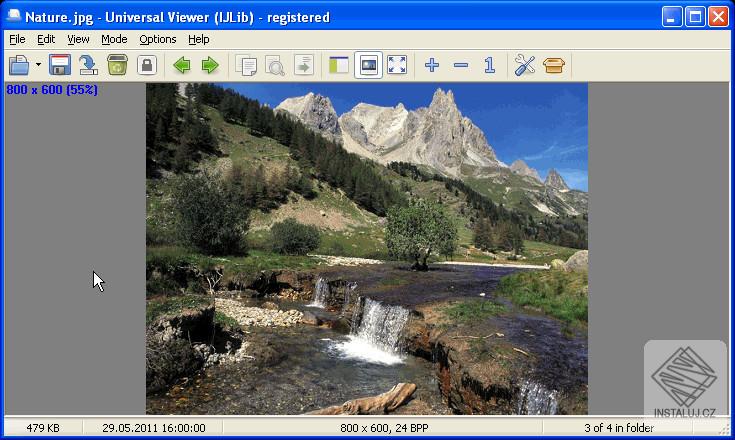The height and width of the screenshot is (440, 735).
Task: Maximize the Universal Viewer window
Action: [695, 17]
